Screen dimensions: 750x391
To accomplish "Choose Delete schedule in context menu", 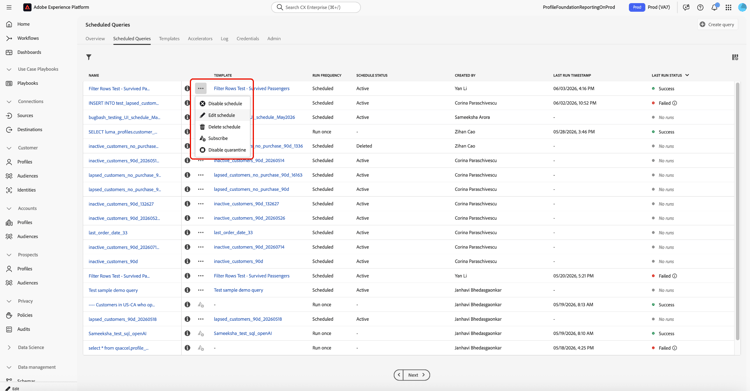I will pos(221,127).
